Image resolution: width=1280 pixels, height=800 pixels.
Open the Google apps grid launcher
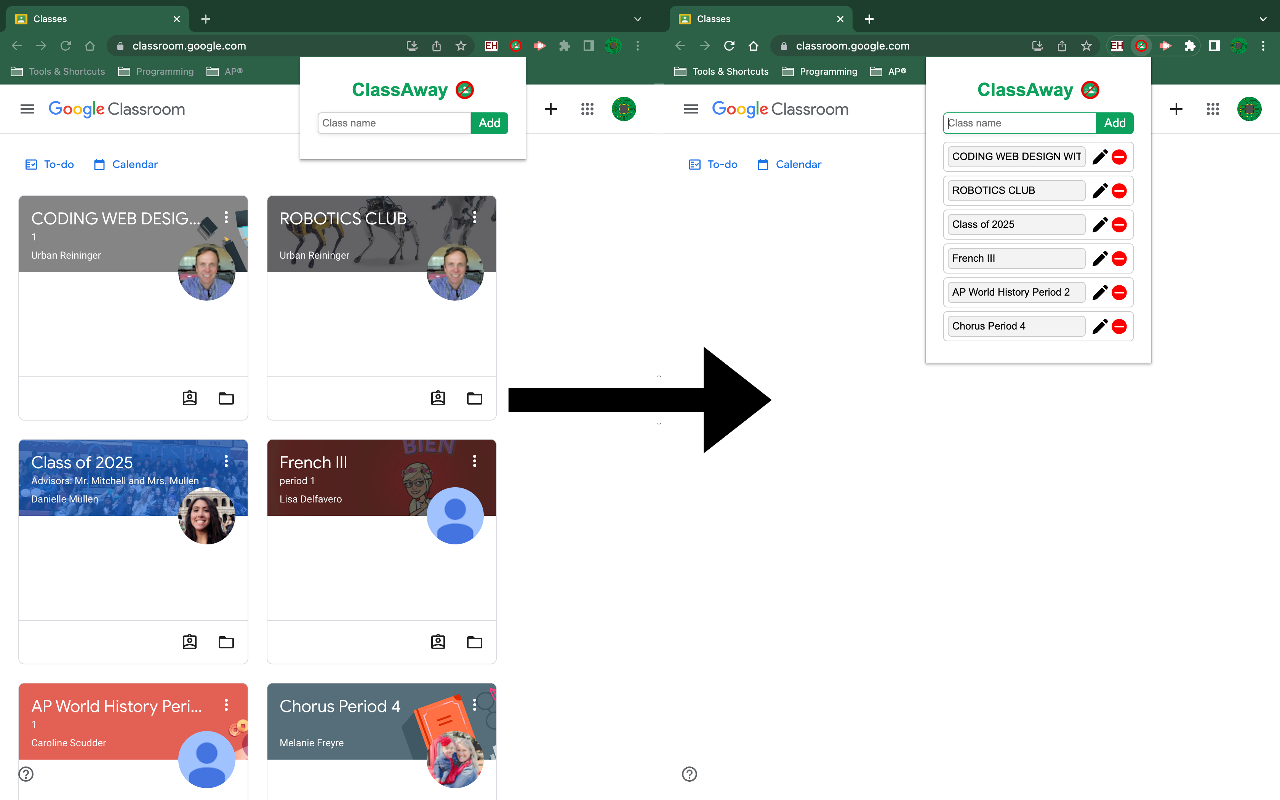tap(587, 109)
